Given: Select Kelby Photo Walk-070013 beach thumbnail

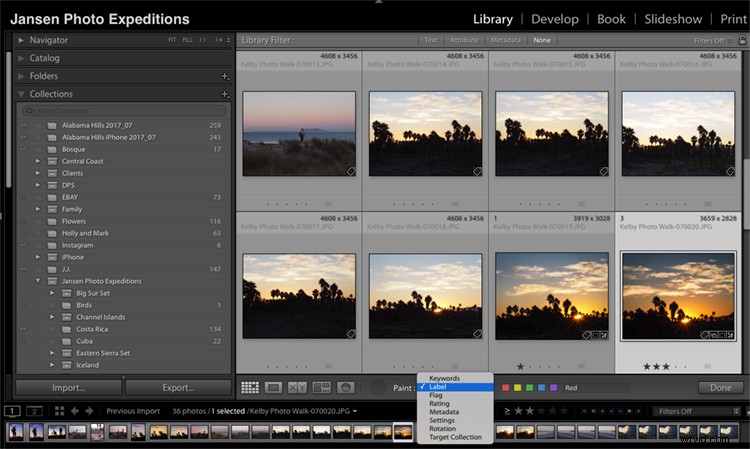Looking at the screenshot, I should coord(299,134).
